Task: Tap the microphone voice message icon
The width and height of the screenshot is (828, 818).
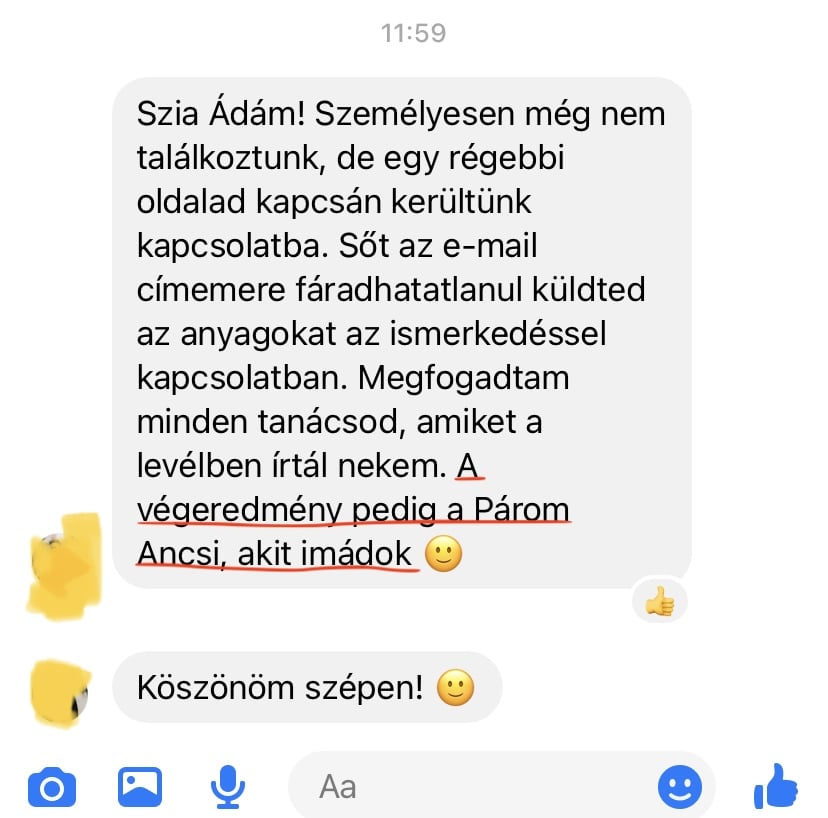Action: (x=228, y=786)
